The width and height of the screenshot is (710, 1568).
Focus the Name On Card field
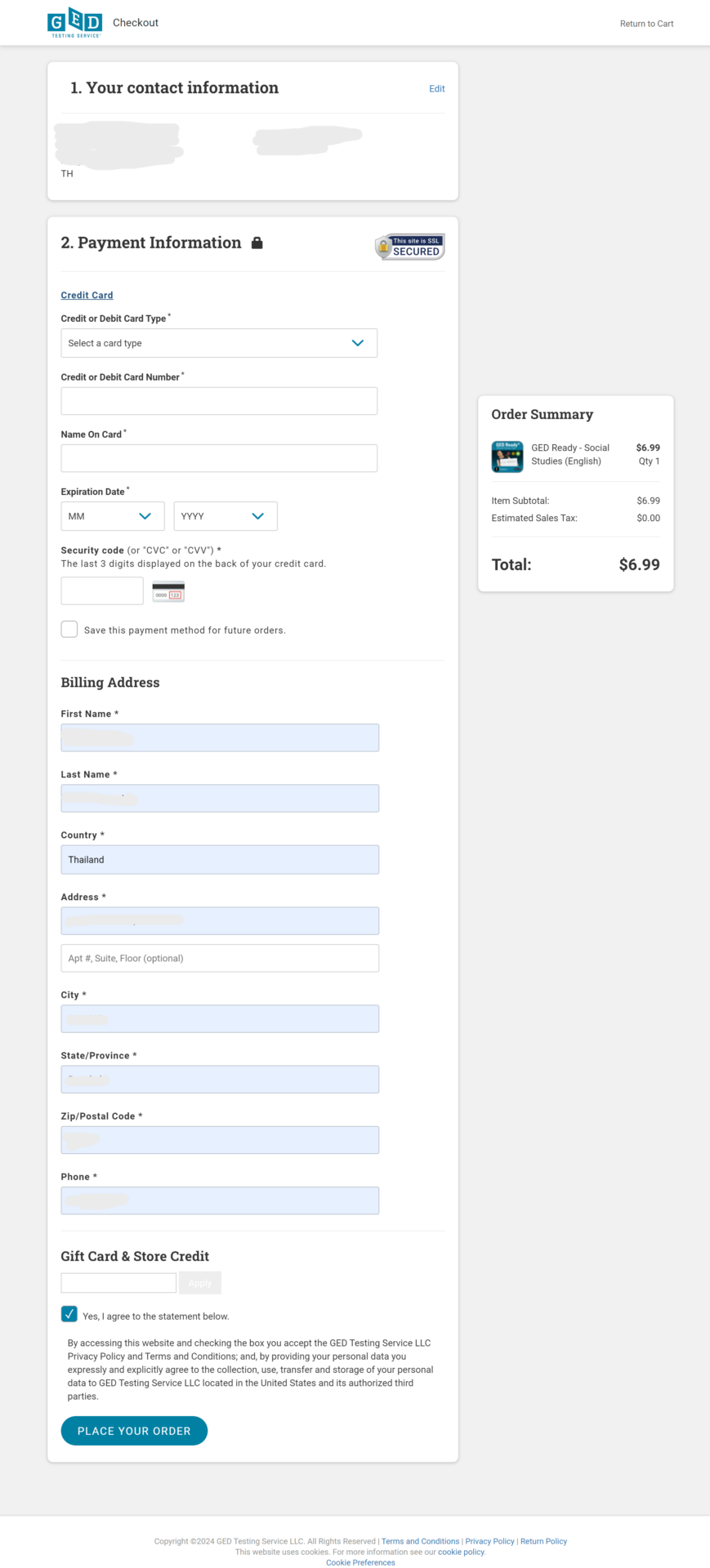[x=219, y=458]
